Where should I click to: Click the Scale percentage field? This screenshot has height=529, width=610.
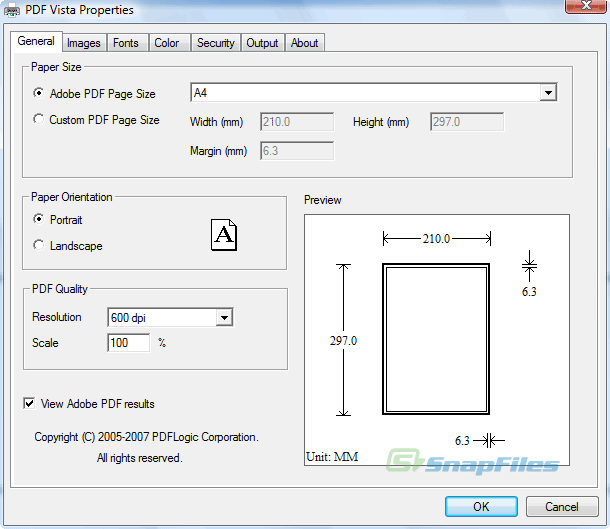128,343
